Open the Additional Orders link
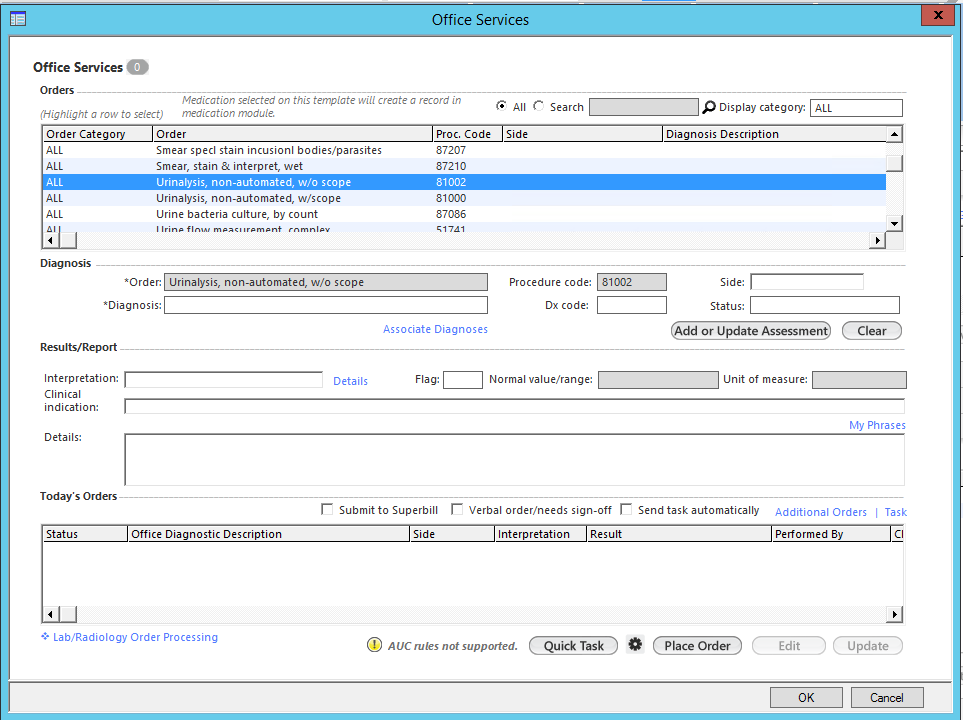 point(821,512)
